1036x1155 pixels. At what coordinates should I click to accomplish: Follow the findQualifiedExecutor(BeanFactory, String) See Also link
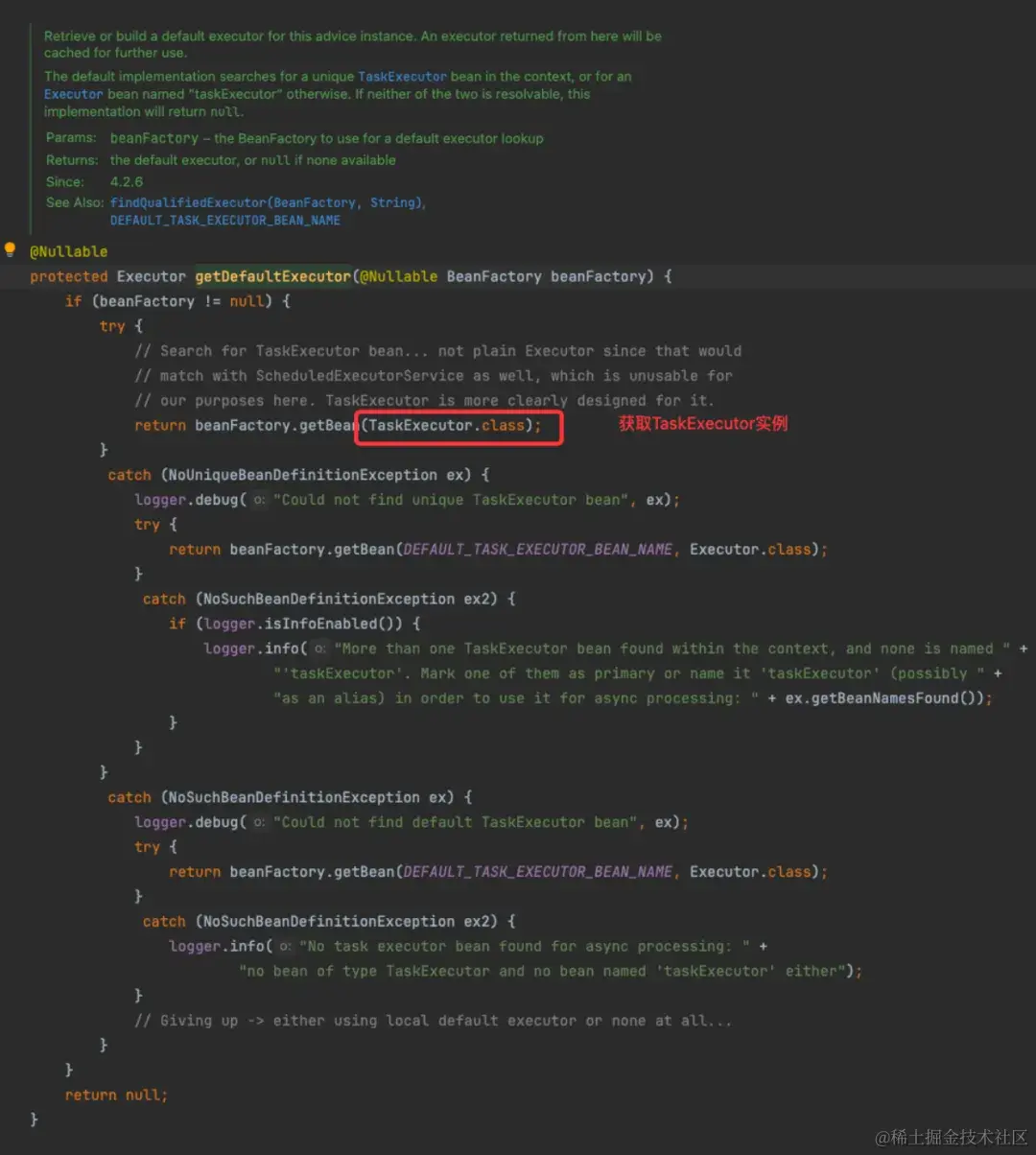tap(268, 202)
